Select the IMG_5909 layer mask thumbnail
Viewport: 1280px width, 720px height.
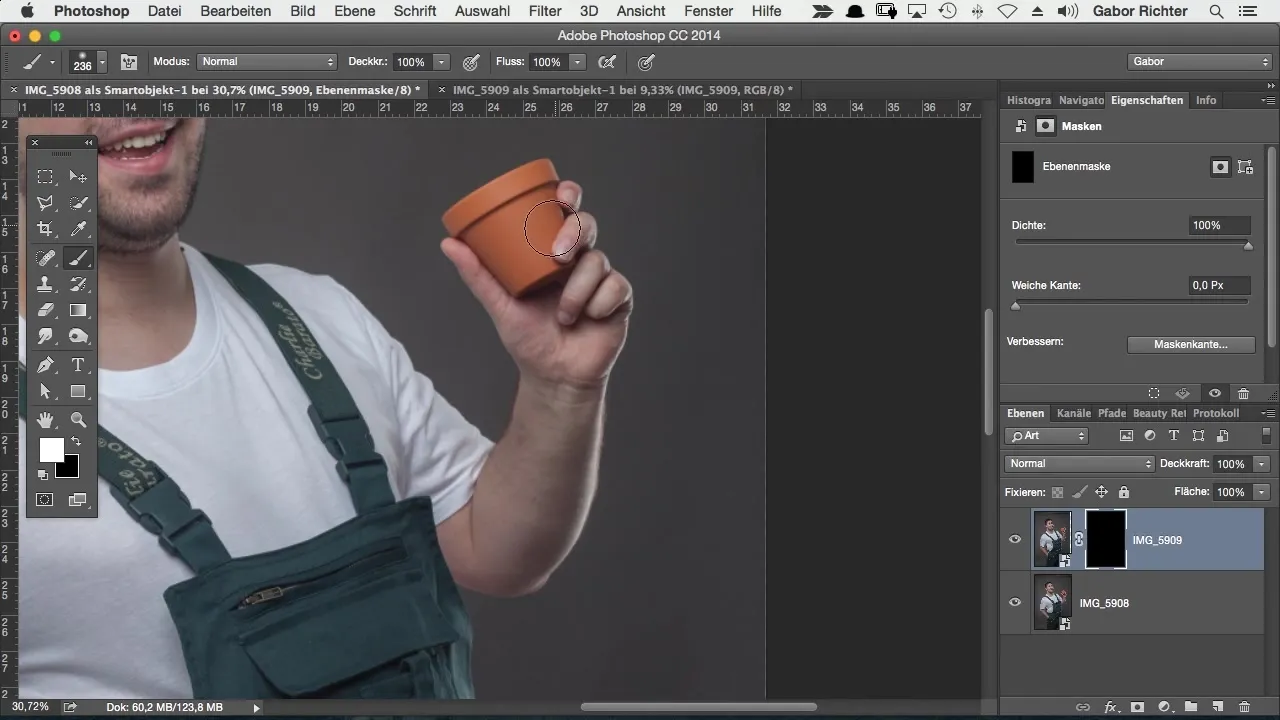click(x=1106, y=540)
